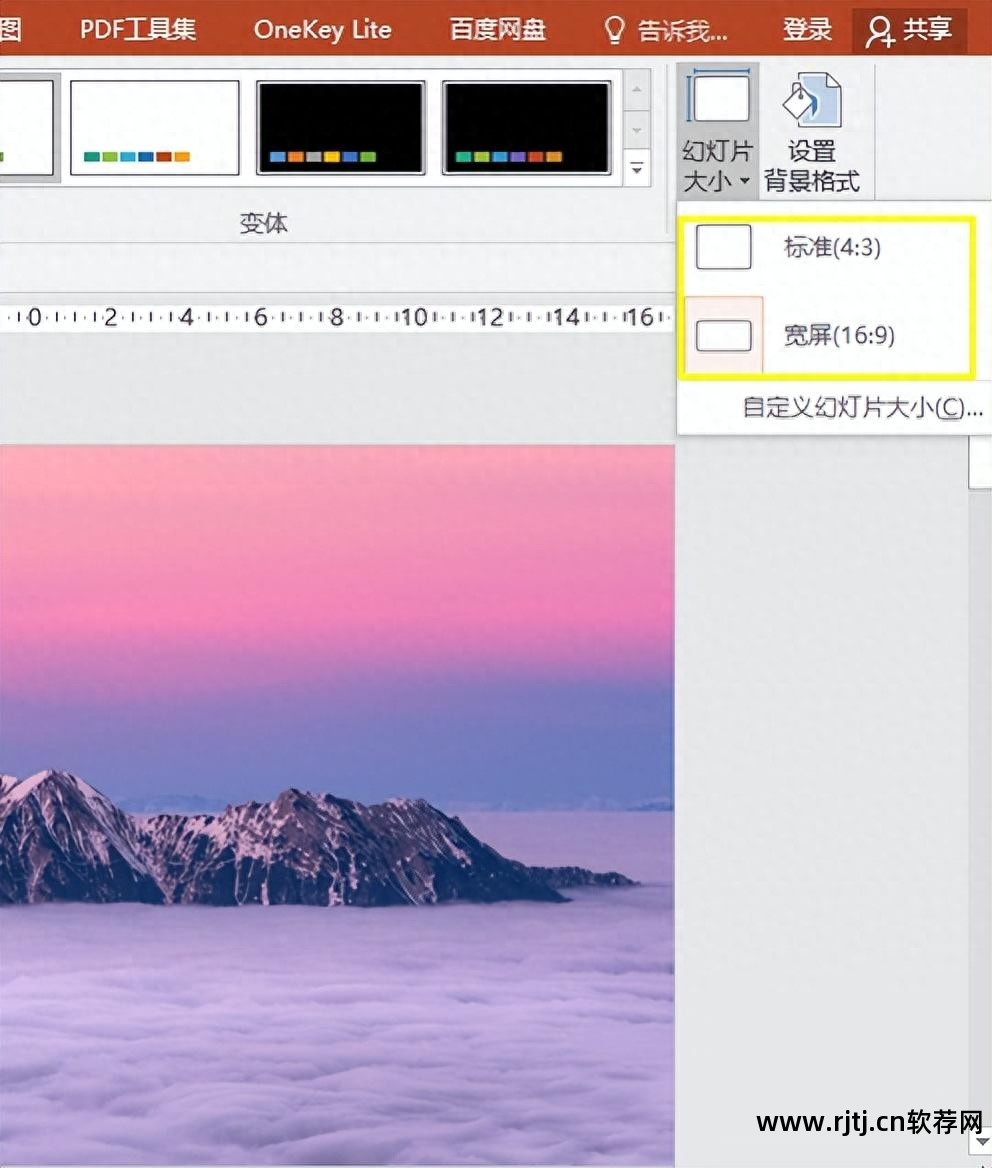Viewport: 992px width, 1168px height.
Task: Open 自定义幻灯片大小(C)... dialog
Action: (862, 407)
